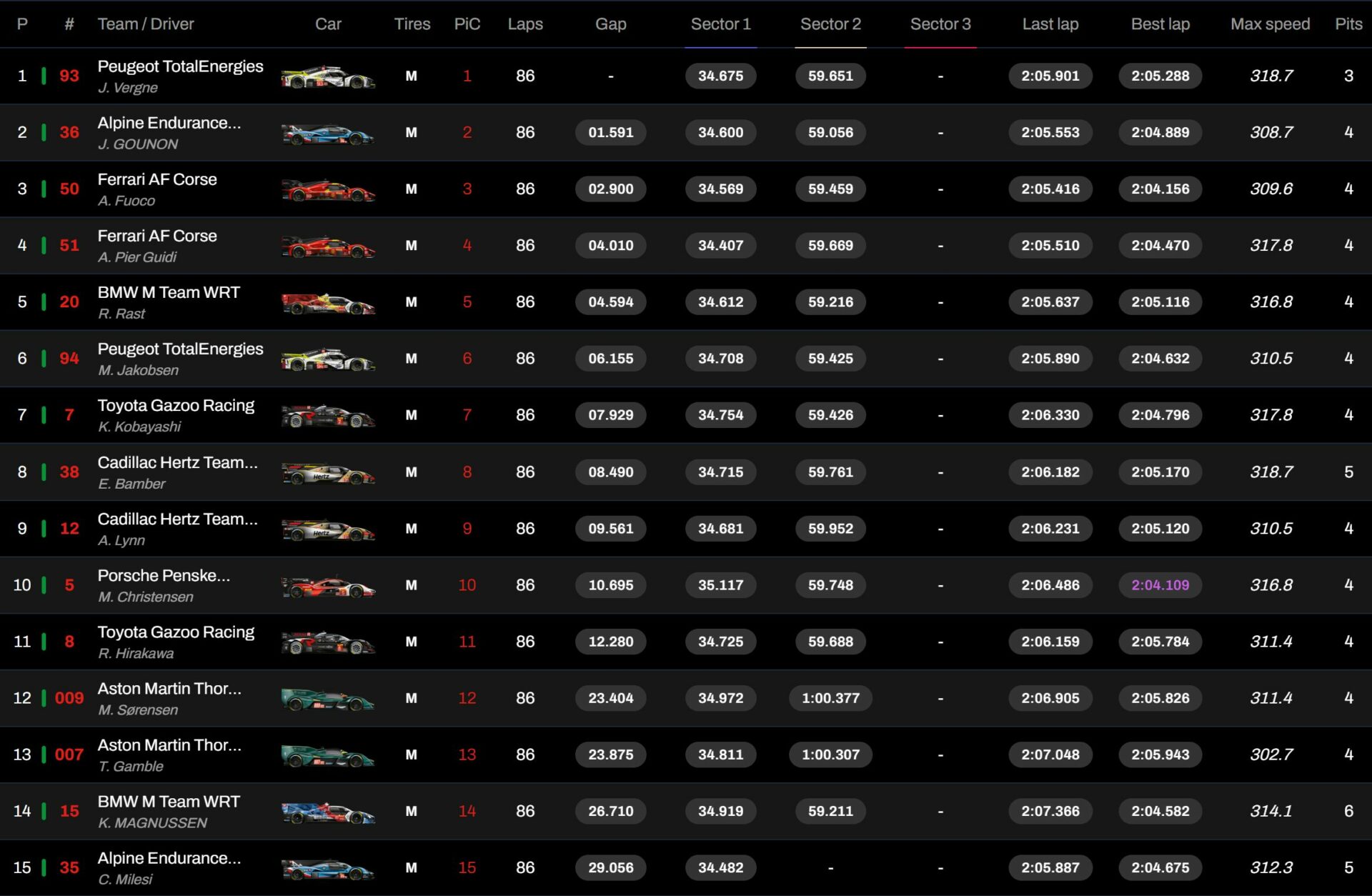Select driver J. GOUNON name
This screenshot has height=896, width=1372.
click(x=138, y=144)
